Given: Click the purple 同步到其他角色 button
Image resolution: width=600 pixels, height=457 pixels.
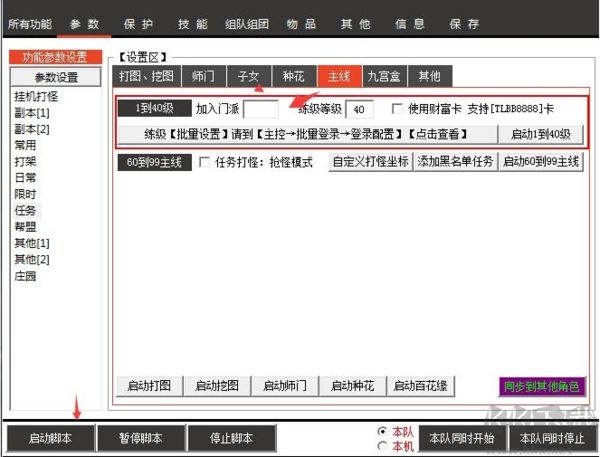Looking at the screenshot, I should point(541,386).
